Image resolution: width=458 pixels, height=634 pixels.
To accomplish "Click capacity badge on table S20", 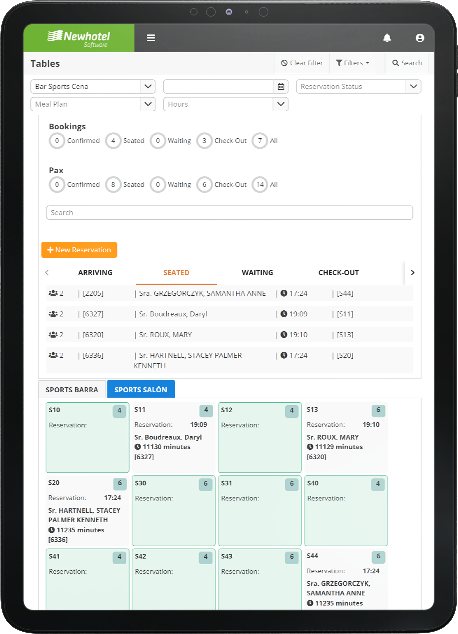I will [x=120, y=484].
